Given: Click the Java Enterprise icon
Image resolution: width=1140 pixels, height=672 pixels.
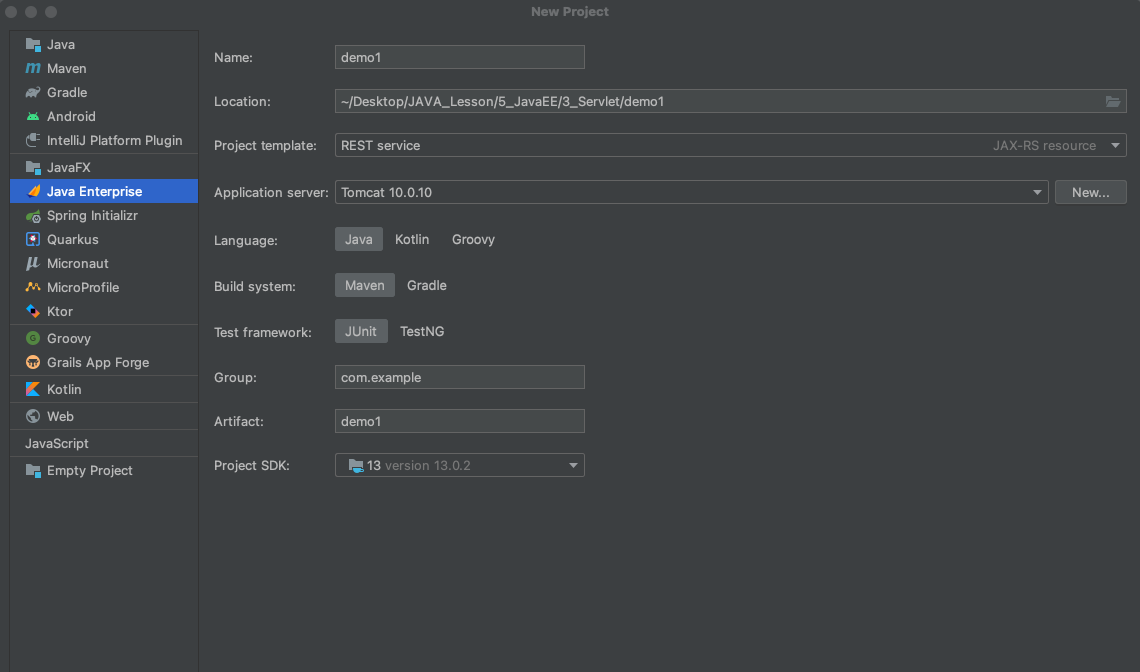Looking at the screenshot, I should [33, 191].
